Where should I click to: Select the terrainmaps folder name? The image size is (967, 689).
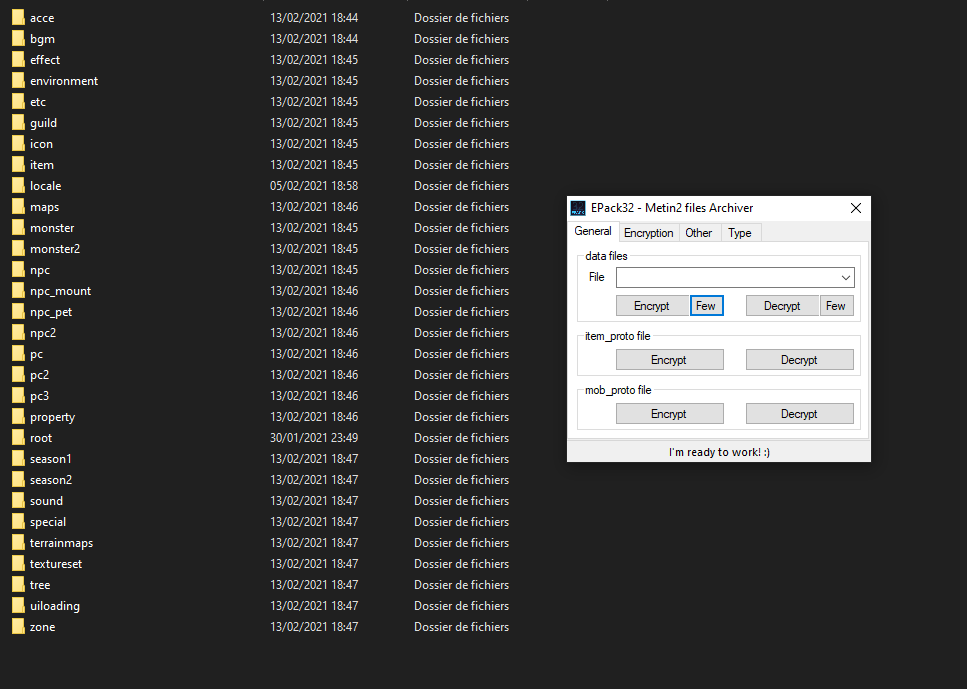pyautogui.click(x=62, y=543)
